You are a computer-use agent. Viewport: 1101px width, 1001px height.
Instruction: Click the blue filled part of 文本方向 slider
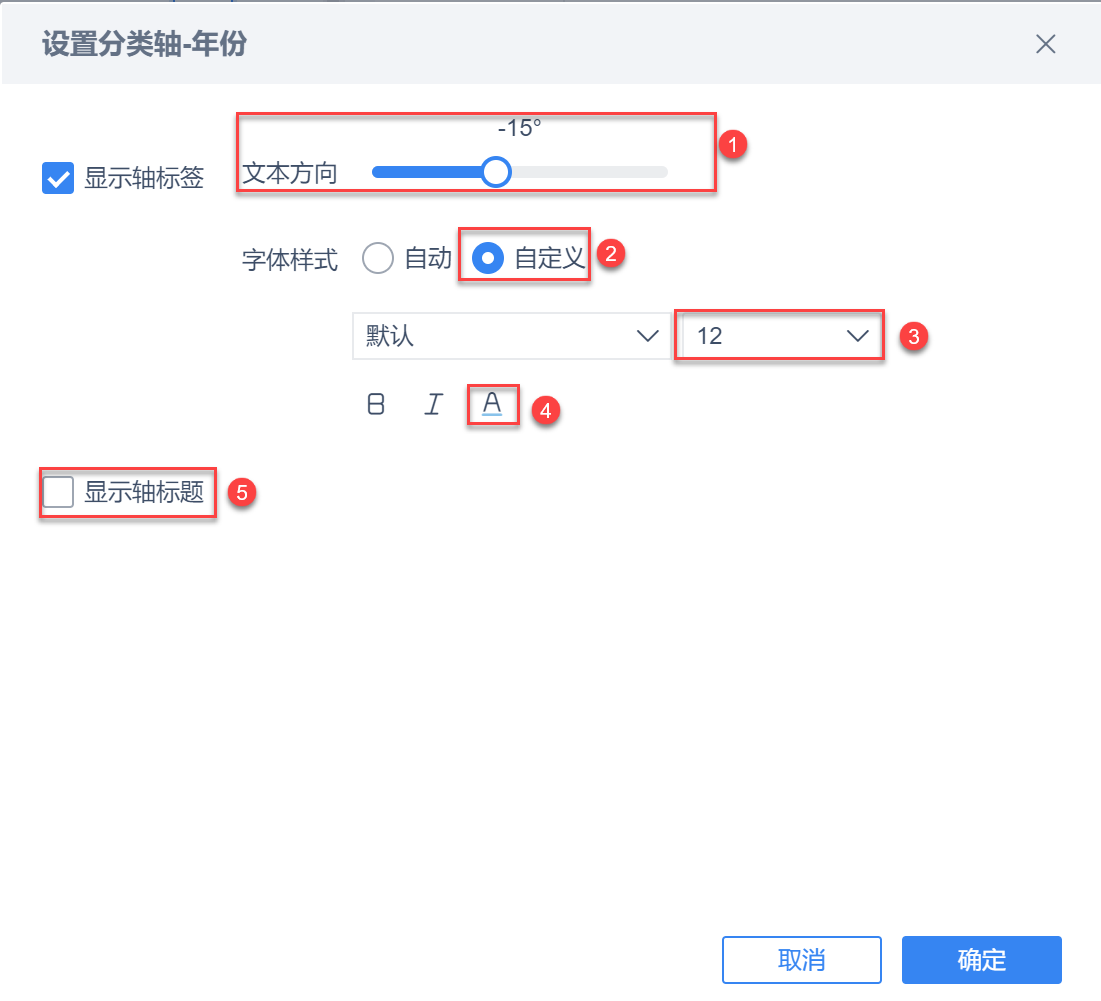point(427,172)
